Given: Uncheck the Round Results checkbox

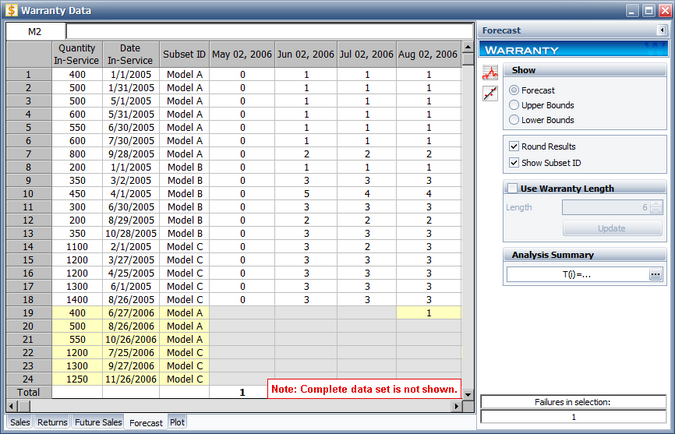Looking at the screenshot, I should (515, 147).
